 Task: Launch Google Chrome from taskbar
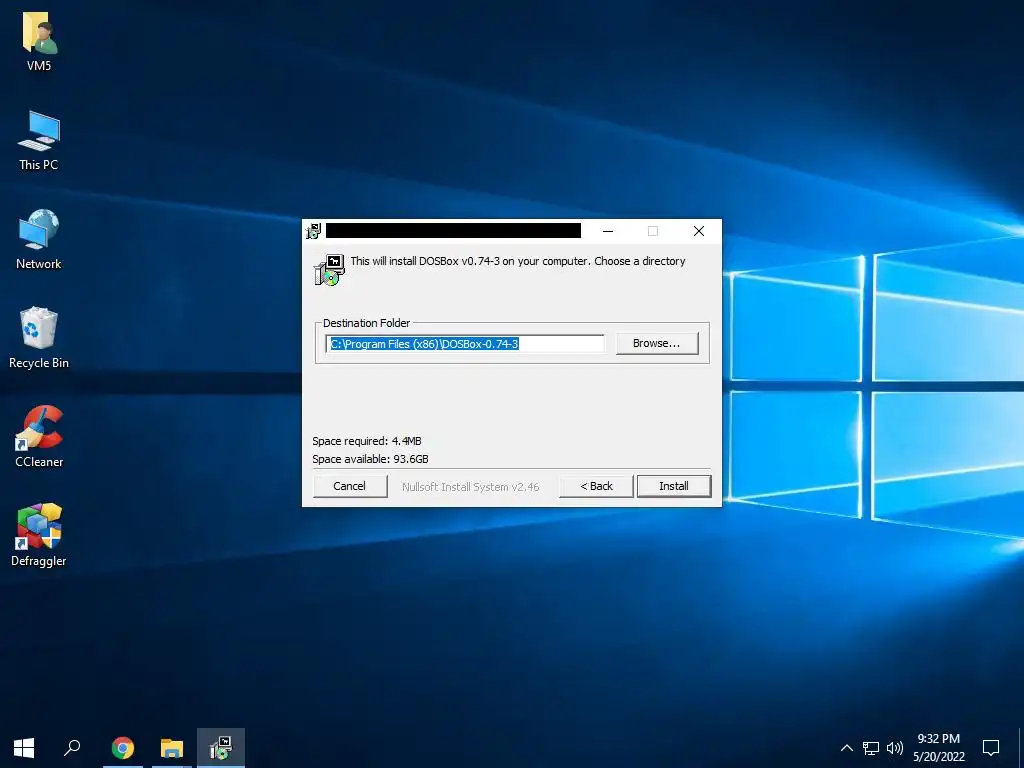click(x=123, y=748)
